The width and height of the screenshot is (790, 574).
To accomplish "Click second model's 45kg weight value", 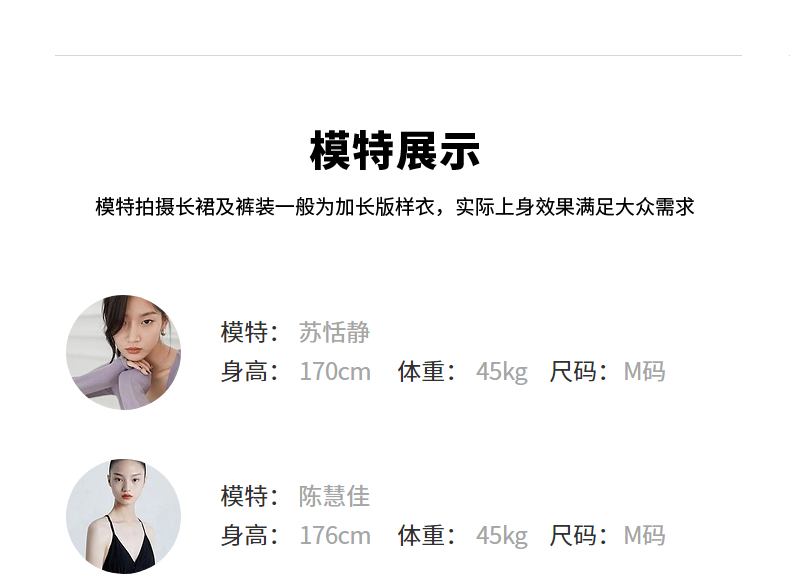I will (502, 536).
